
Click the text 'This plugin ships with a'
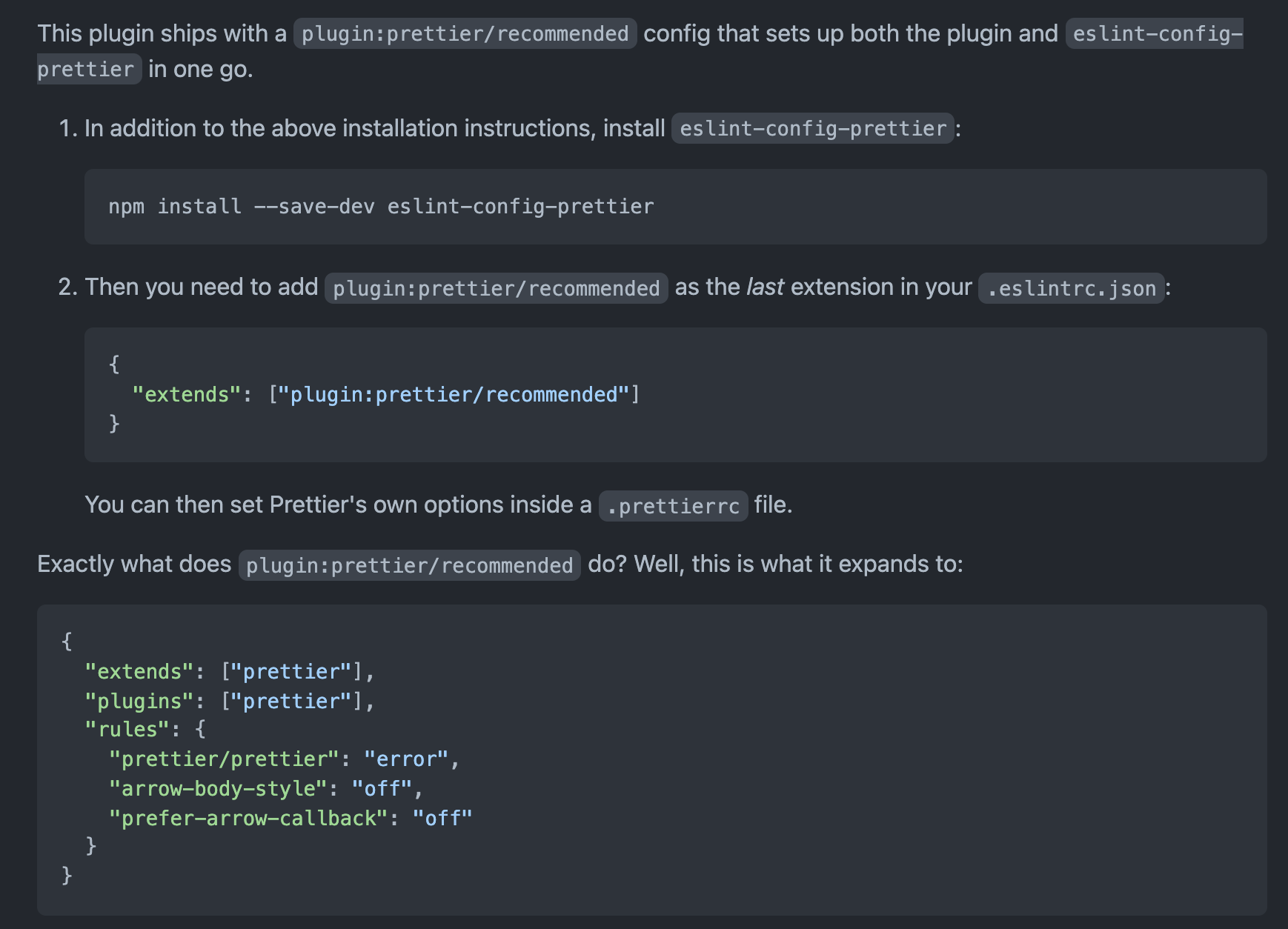pyautogui.click(x=162, y=33)
